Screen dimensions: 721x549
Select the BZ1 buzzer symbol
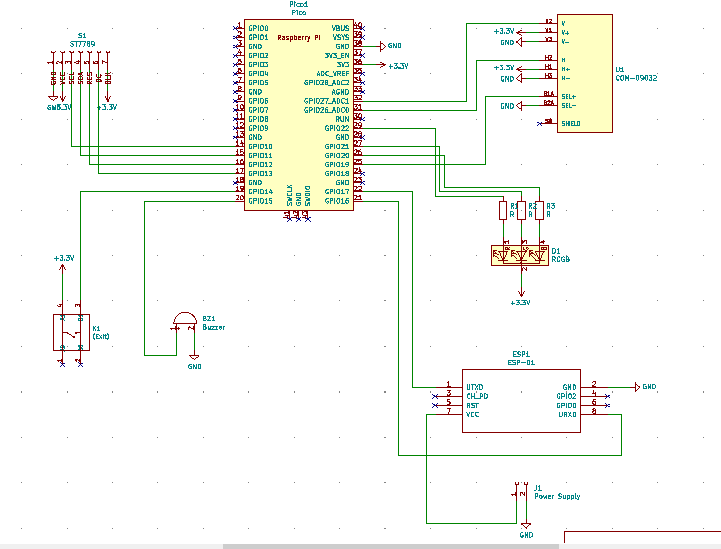(x=184, y=321)
